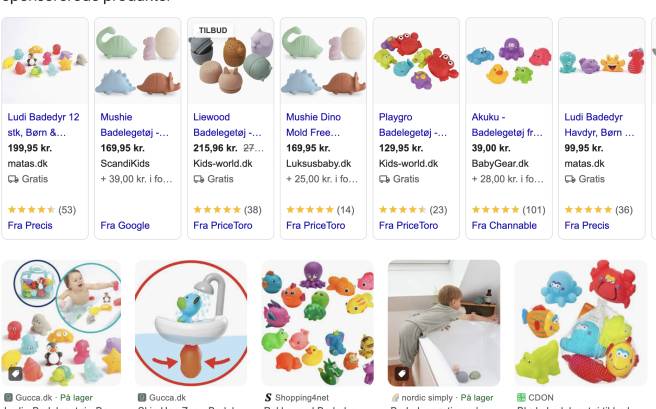Open the Shopping4net colorful bath animals image
This screenshot has width=656, height=409.
(x=317, y=324)
